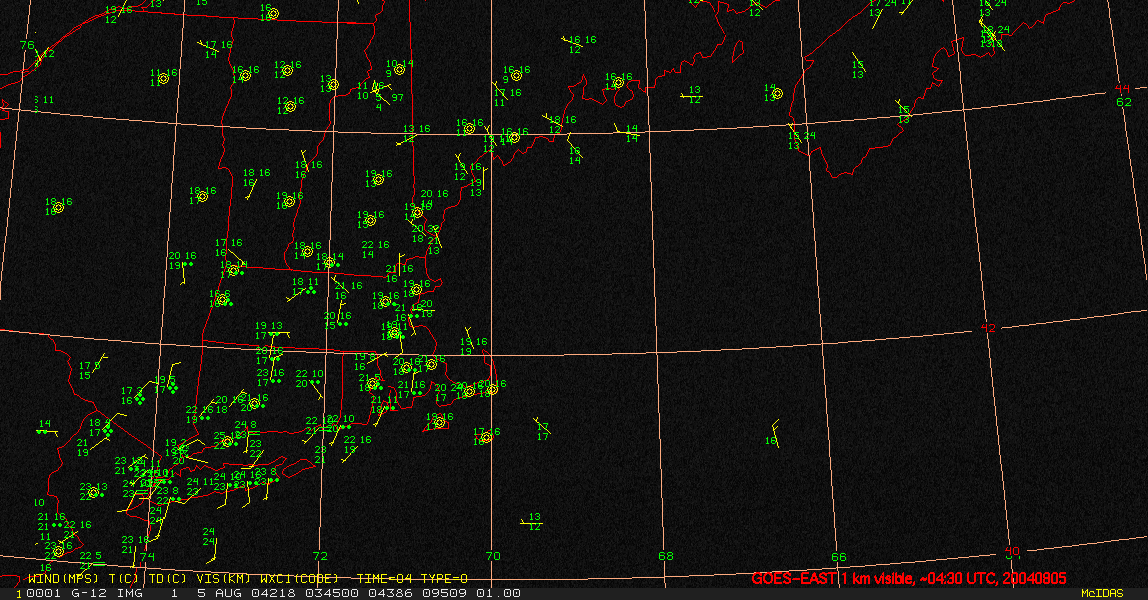Screen dimensions: 1148x600
Task: Click the 66 longitude label
Action: tap(839, 557)
